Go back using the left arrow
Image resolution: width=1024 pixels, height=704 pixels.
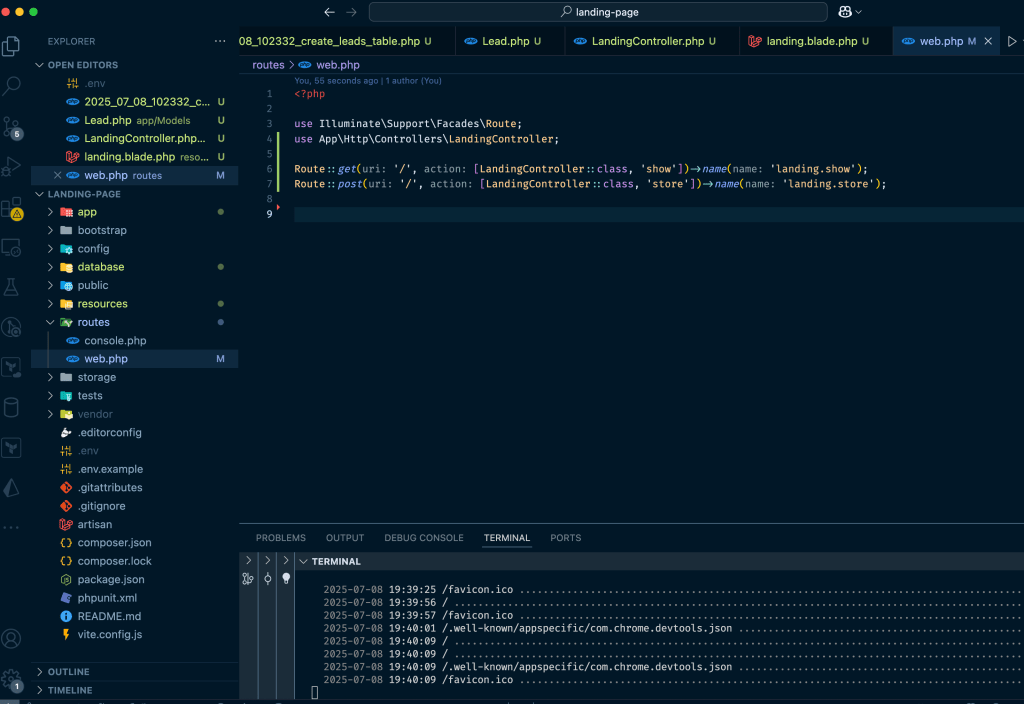pyautogui.click(x=330, y=12)
